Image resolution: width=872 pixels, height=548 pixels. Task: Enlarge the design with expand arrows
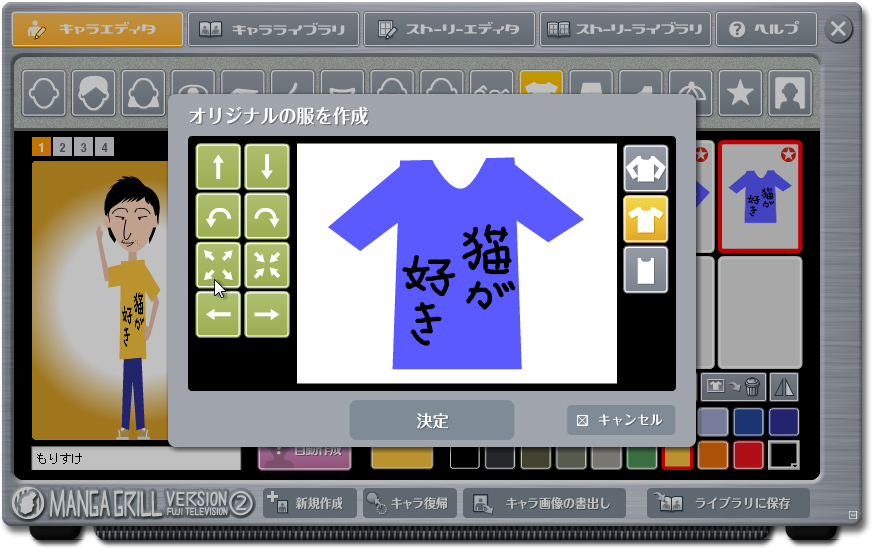[218, 265]
